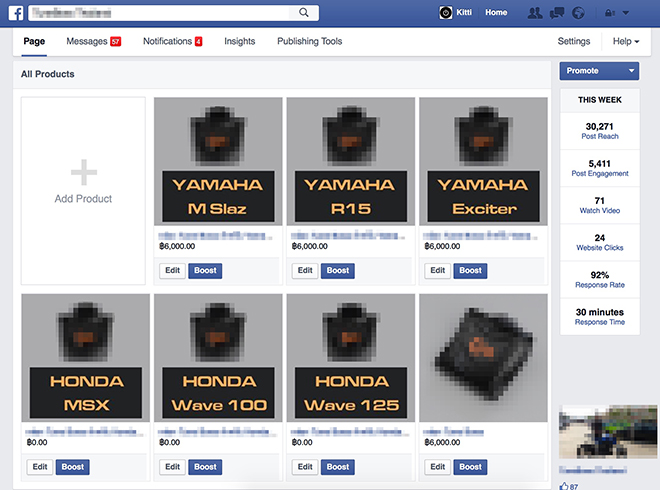
Task: Open page Settings
Action: tap(574, 41)
